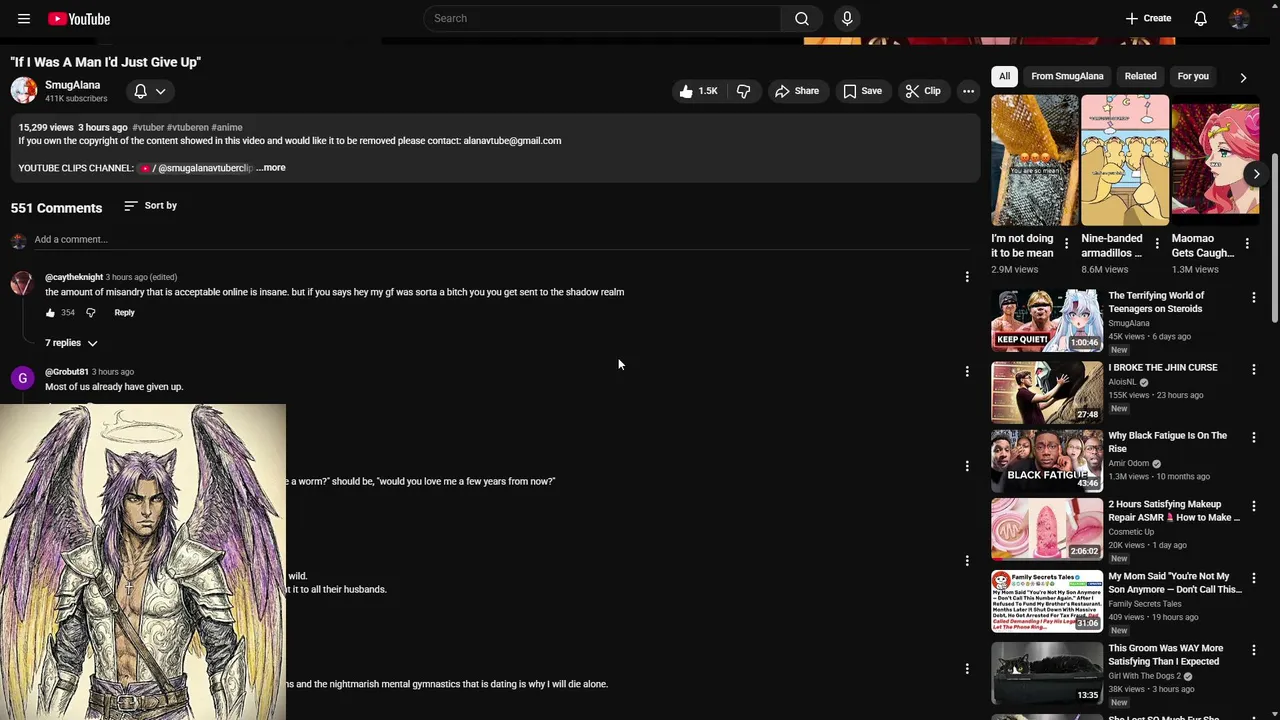Open options for Why Black Fatigue video
Viewport: 1280px width, 720px height.
point(1253,437)
